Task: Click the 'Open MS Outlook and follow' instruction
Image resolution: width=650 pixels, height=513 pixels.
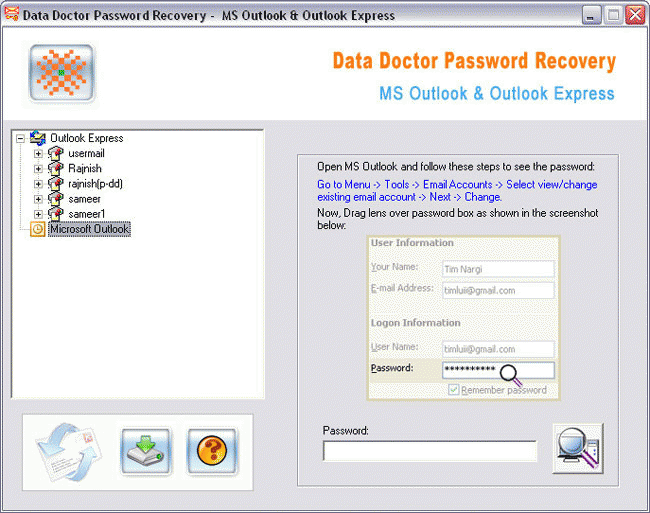Action: click(456, 167)
